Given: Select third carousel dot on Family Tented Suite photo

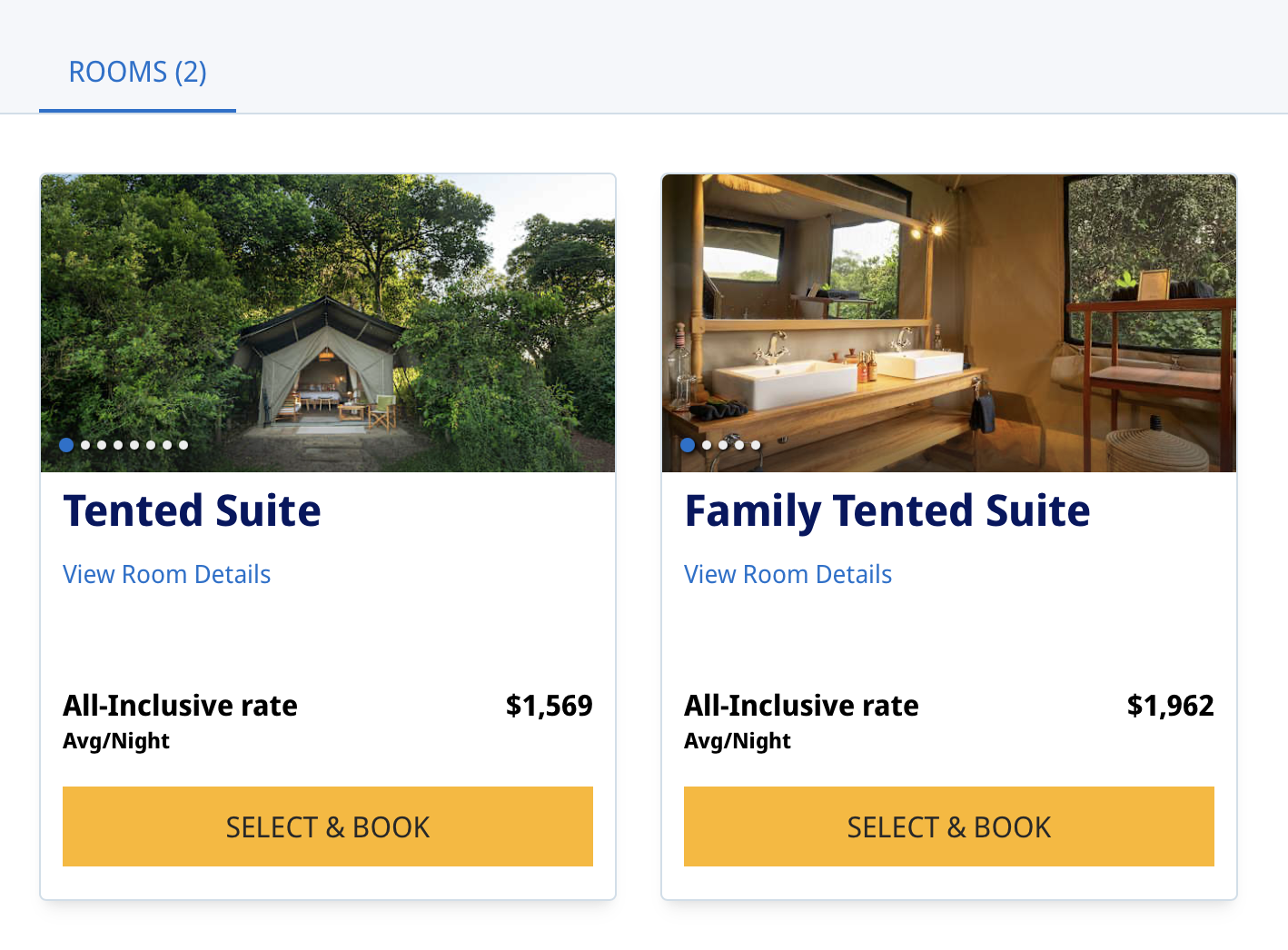Looking at the screenshot, I should [x=723, y=445].
